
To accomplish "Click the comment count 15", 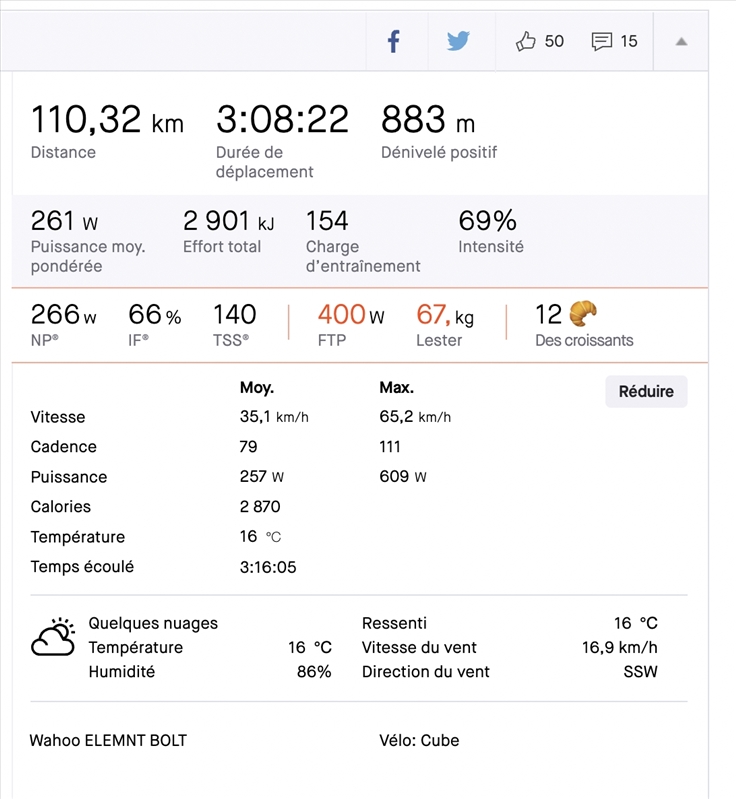I will coord(629,41).
